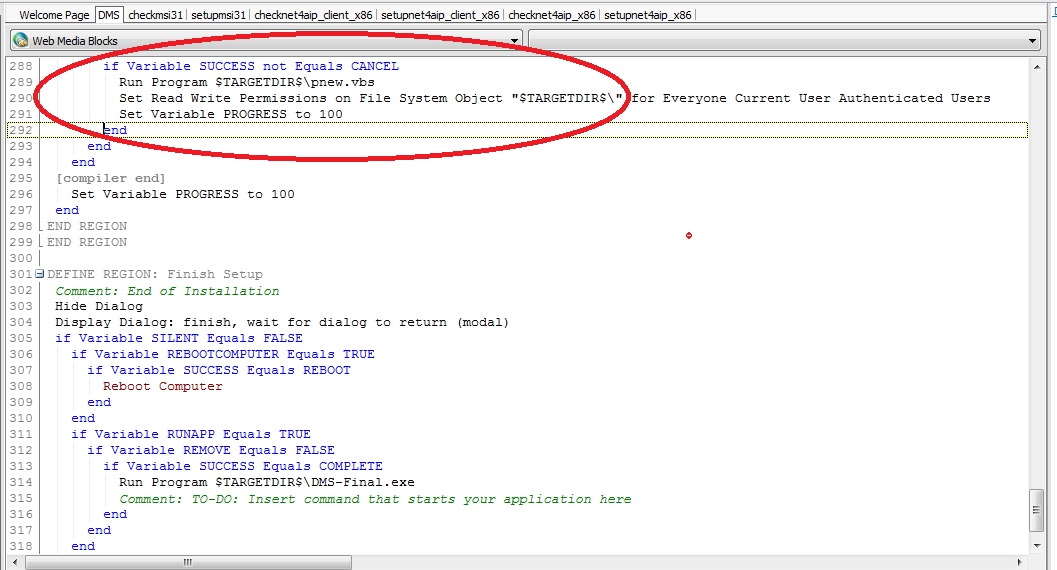The height and width of the screenshot is (570, 1057).
Task: Click the [compiler end] line
Action: (111, 178)
